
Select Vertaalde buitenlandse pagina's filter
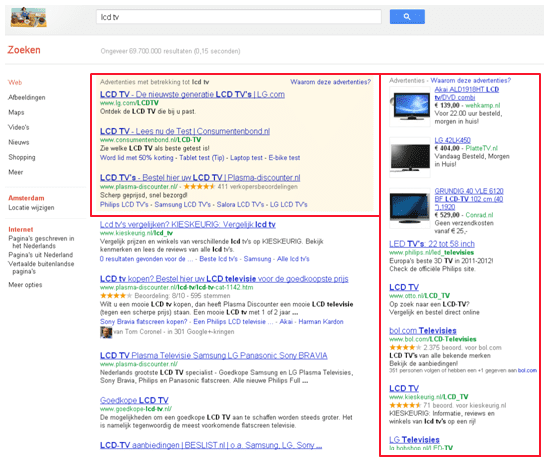[x=41, y=268]
